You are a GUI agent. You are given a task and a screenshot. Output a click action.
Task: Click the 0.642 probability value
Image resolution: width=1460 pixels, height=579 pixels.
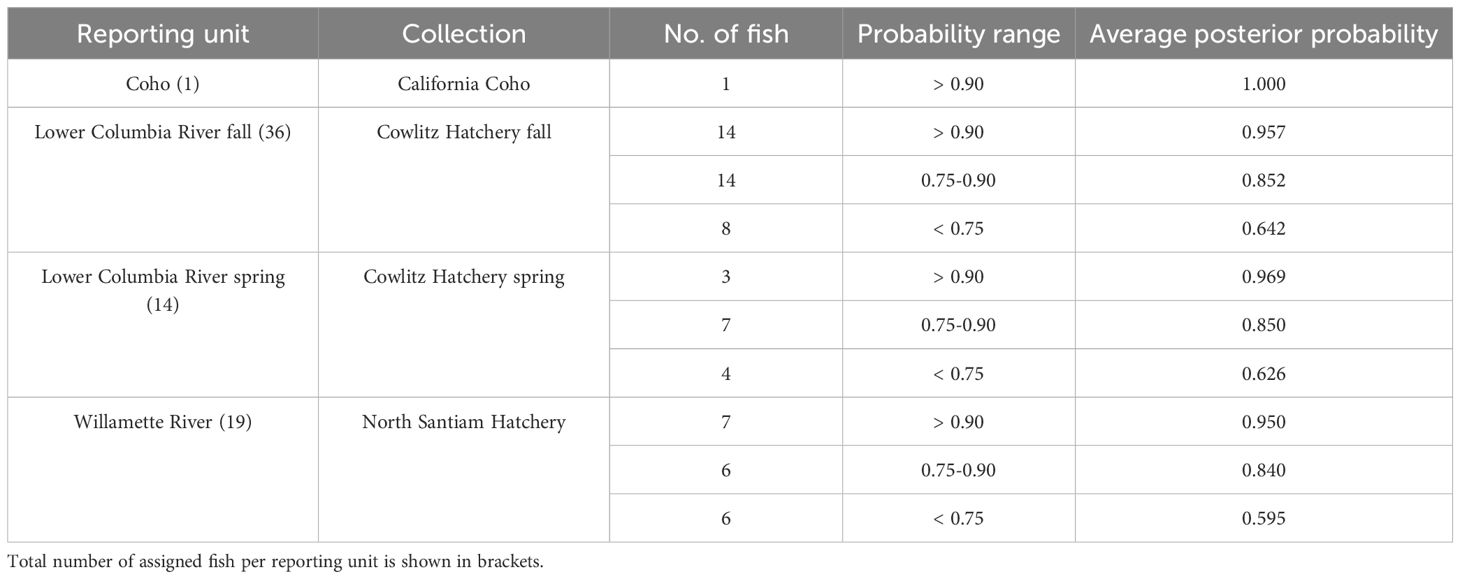coord(1263,228)
